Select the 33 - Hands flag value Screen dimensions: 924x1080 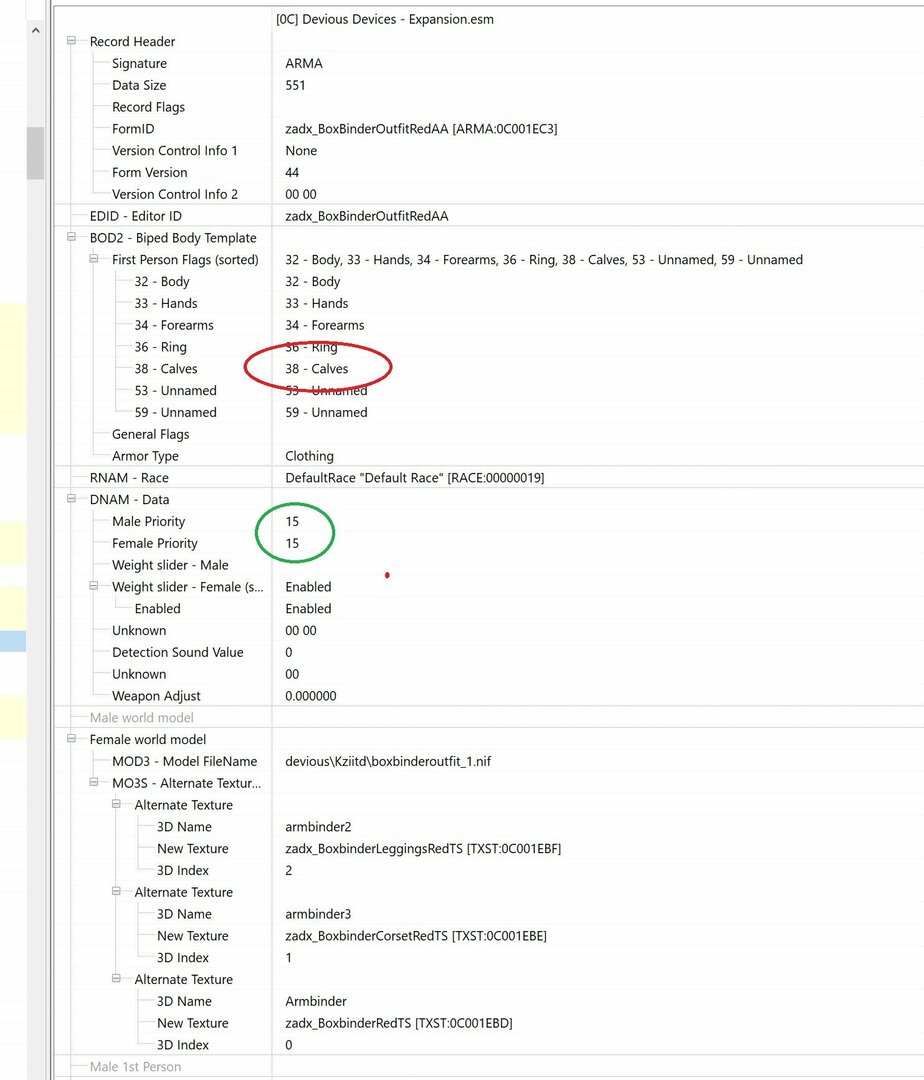pos(317,304)
